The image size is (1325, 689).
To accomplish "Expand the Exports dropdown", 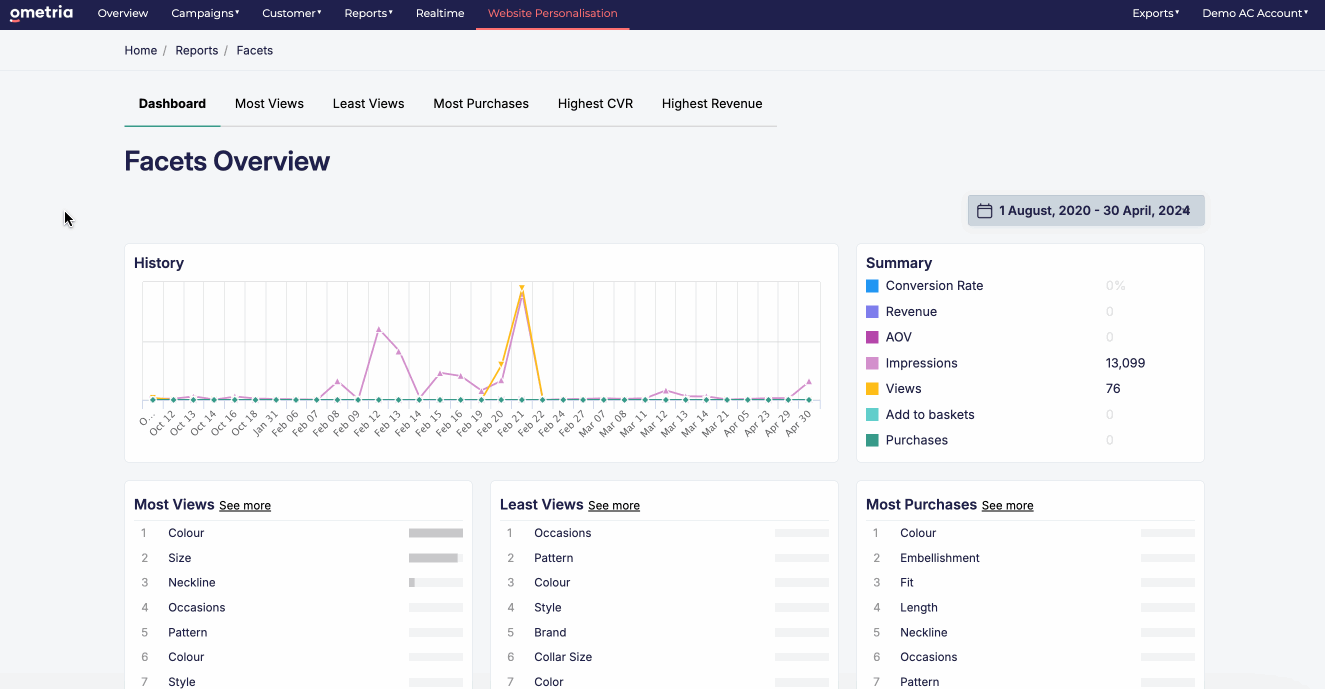I will tap(1155, 13).
